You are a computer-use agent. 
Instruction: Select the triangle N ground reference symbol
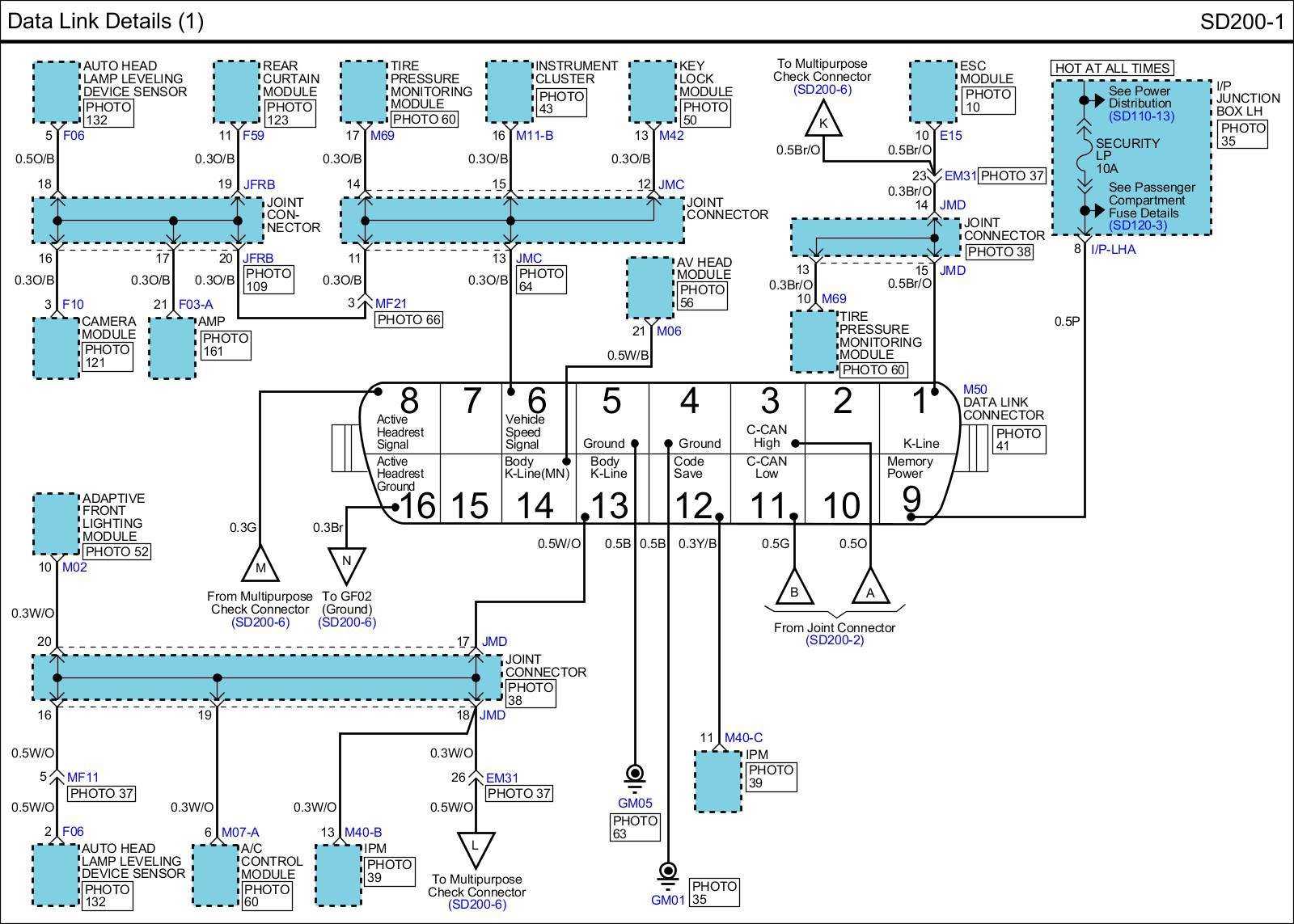tap(347, 564)
